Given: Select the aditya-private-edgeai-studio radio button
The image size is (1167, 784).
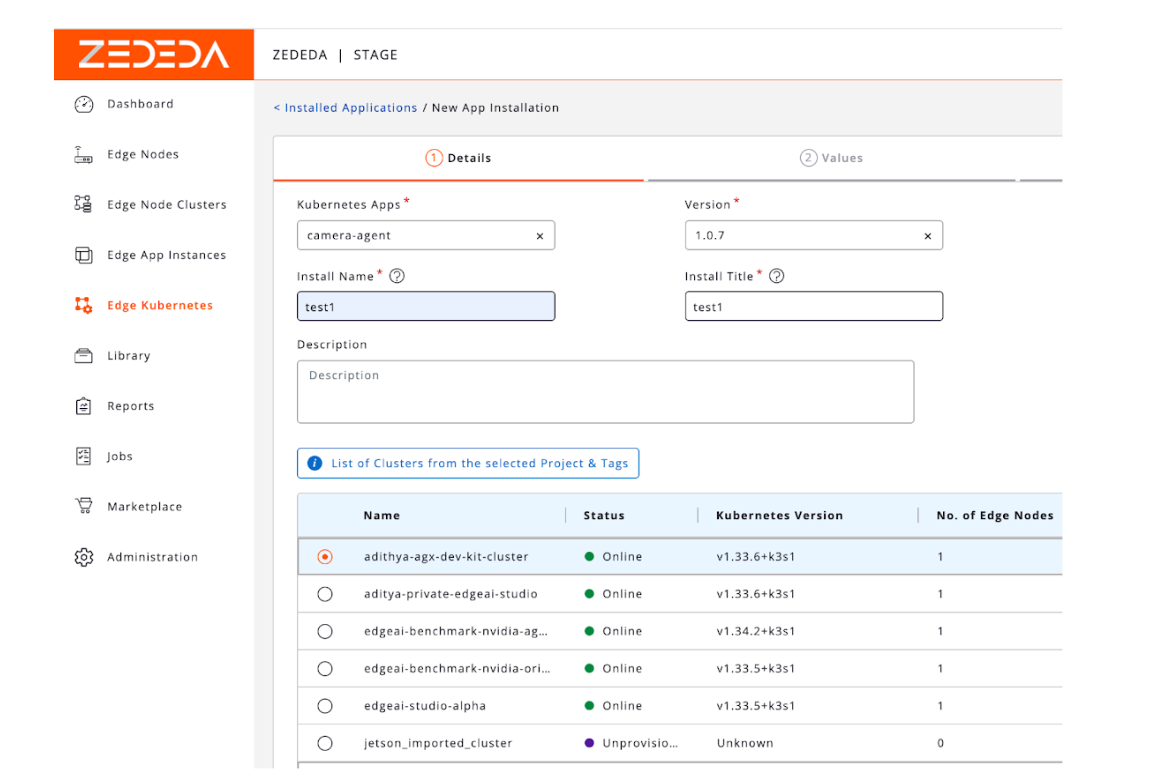Looking at the screenshot, I should coord(325,594).
